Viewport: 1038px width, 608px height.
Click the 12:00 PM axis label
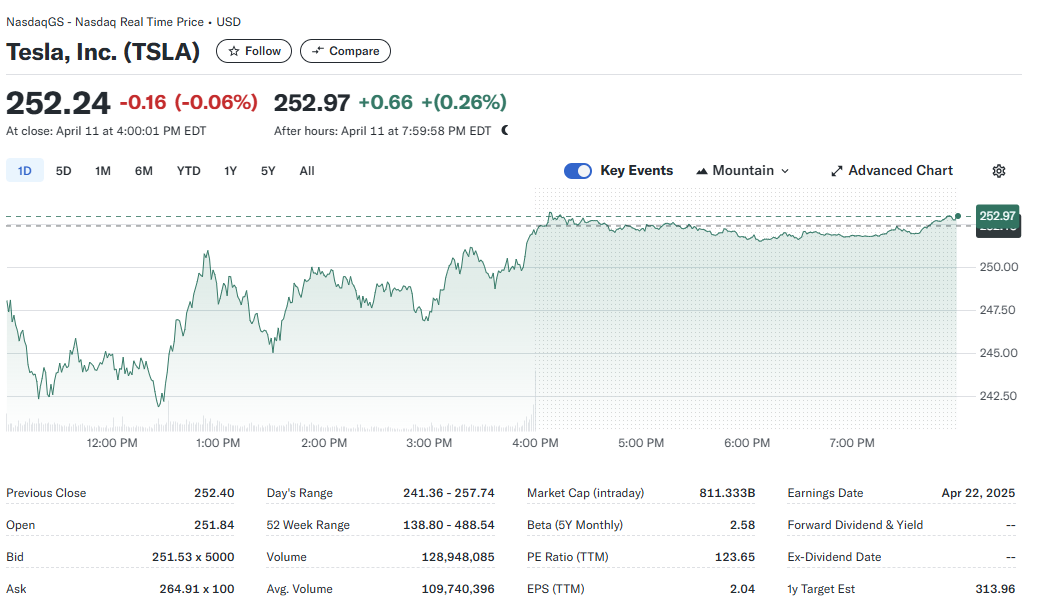tap(112, 442)
